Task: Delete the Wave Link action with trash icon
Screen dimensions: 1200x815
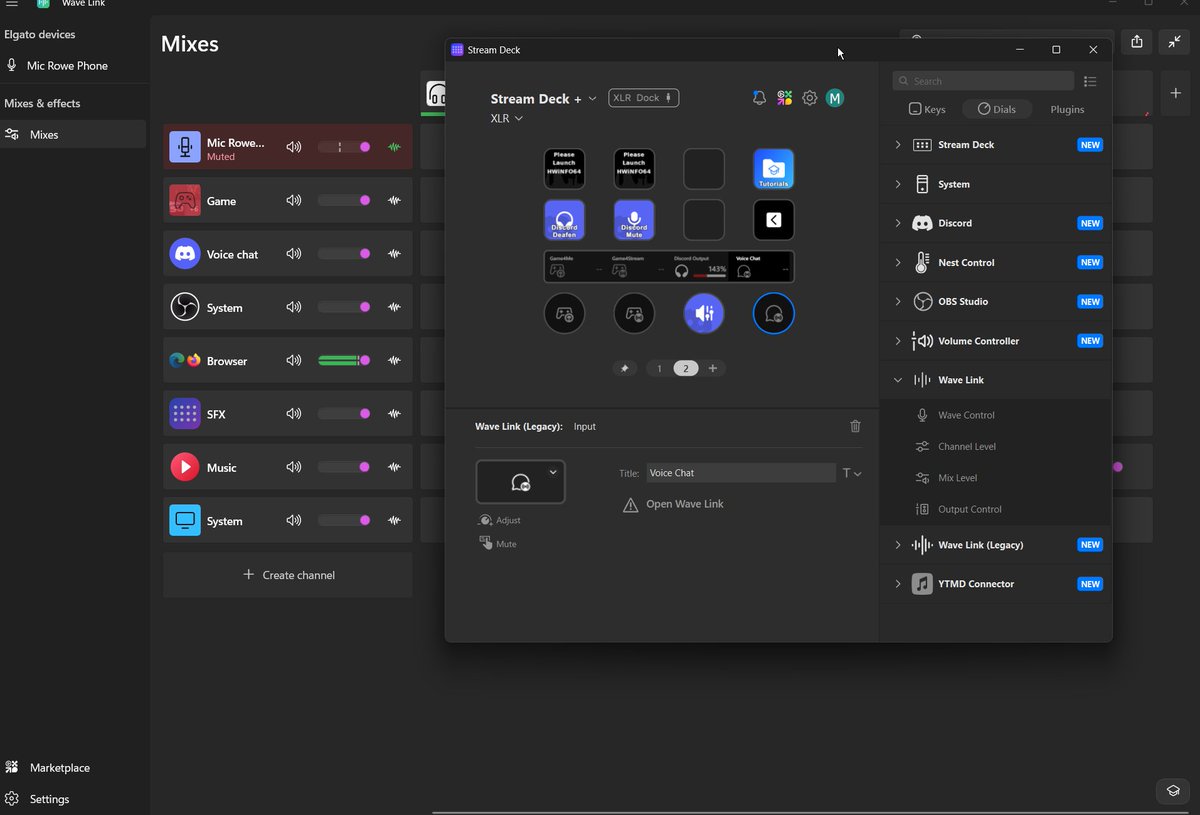Action: (x=855, y=426)
